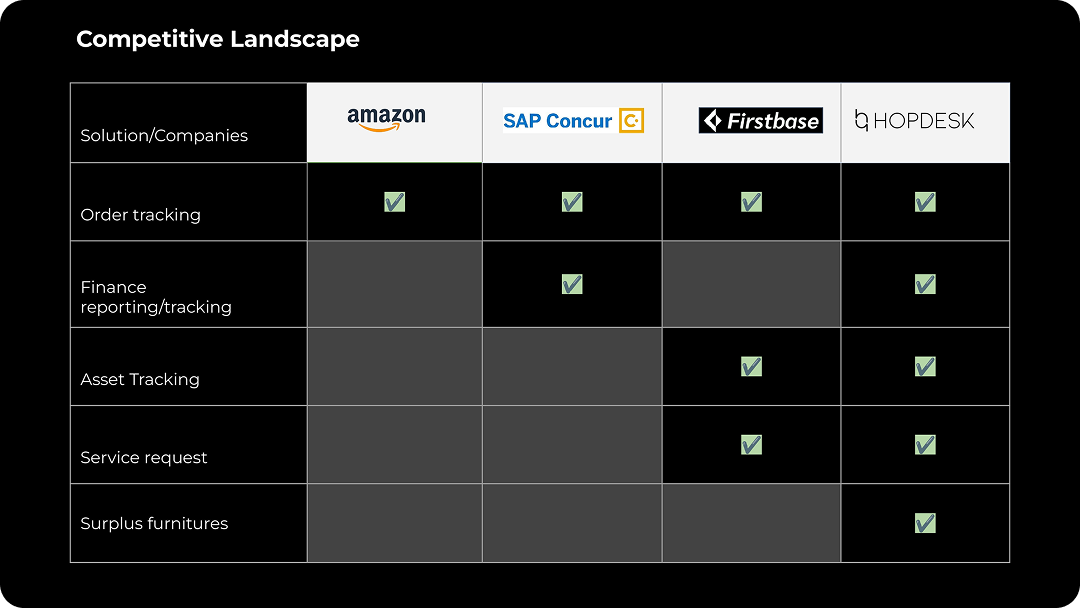
Task: Click the Hopdesk logo
Action: coord(914,121)
